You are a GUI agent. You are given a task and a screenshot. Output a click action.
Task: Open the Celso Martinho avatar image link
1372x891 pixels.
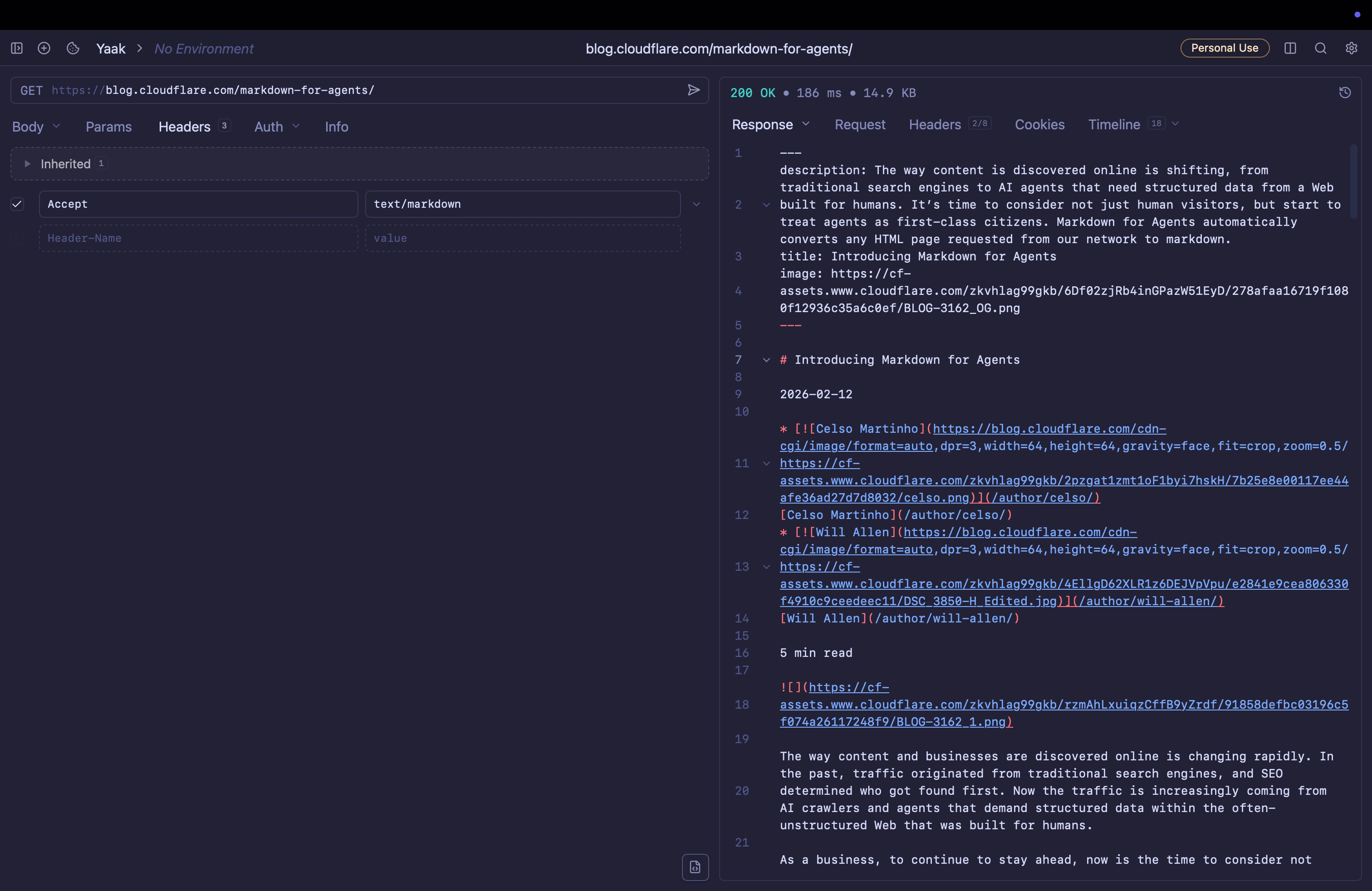coord(1063,463)
